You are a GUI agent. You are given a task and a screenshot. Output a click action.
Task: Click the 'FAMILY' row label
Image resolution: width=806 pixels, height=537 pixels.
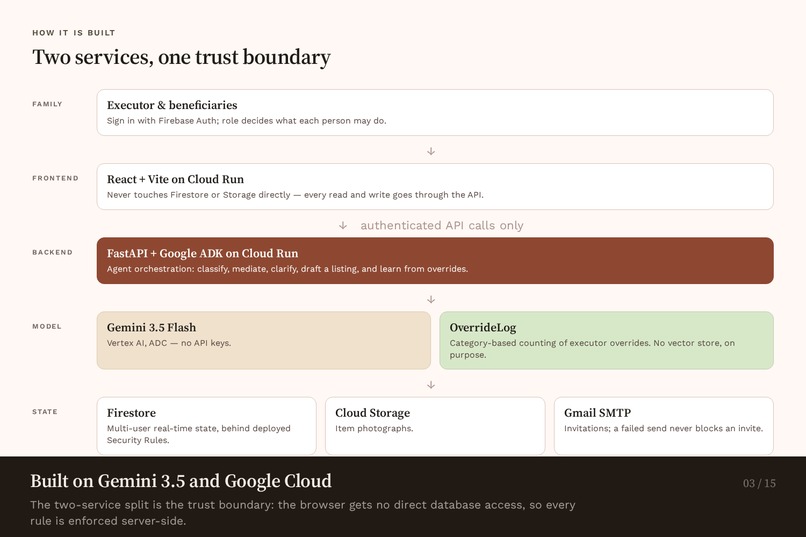pyautogui.click(x=47, y=104)
